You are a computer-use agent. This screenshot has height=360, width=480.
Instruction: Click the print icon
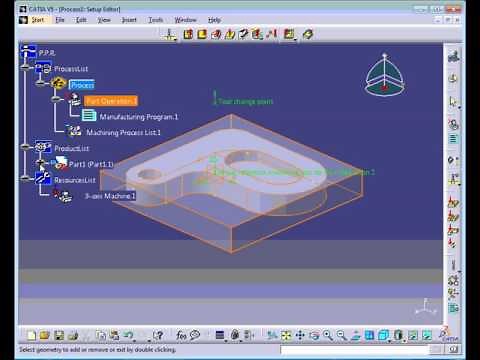tap(73, 335)
